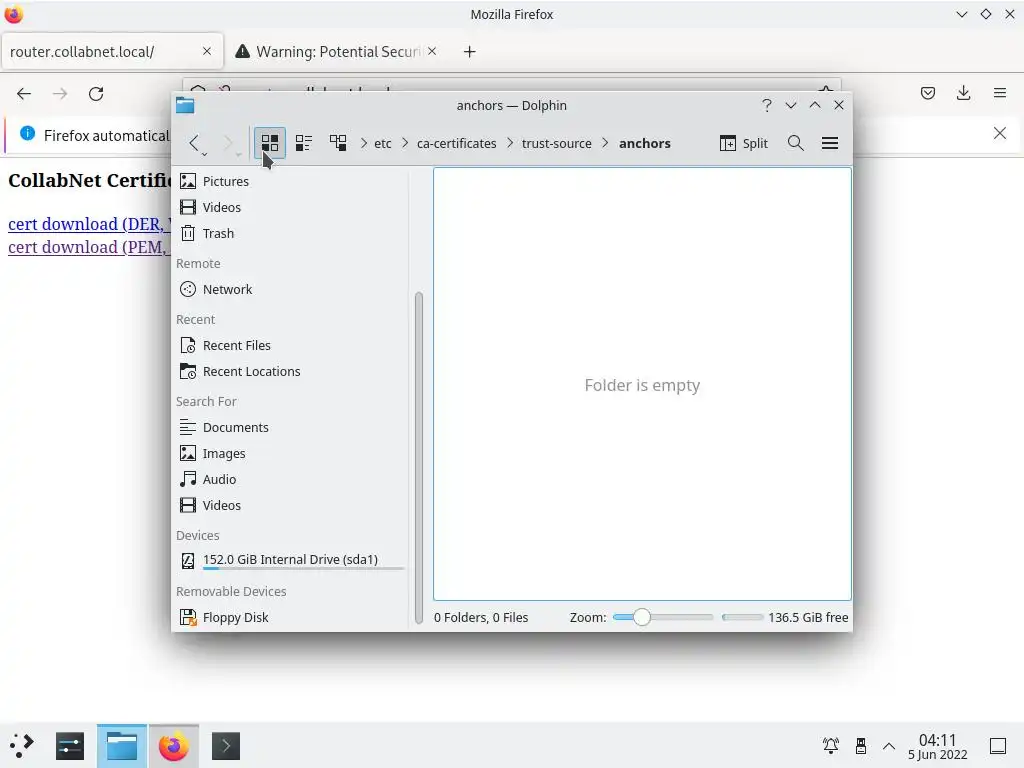
Task: Open Pocket save icon in Firefox
Action: click(x=927, y=93)
